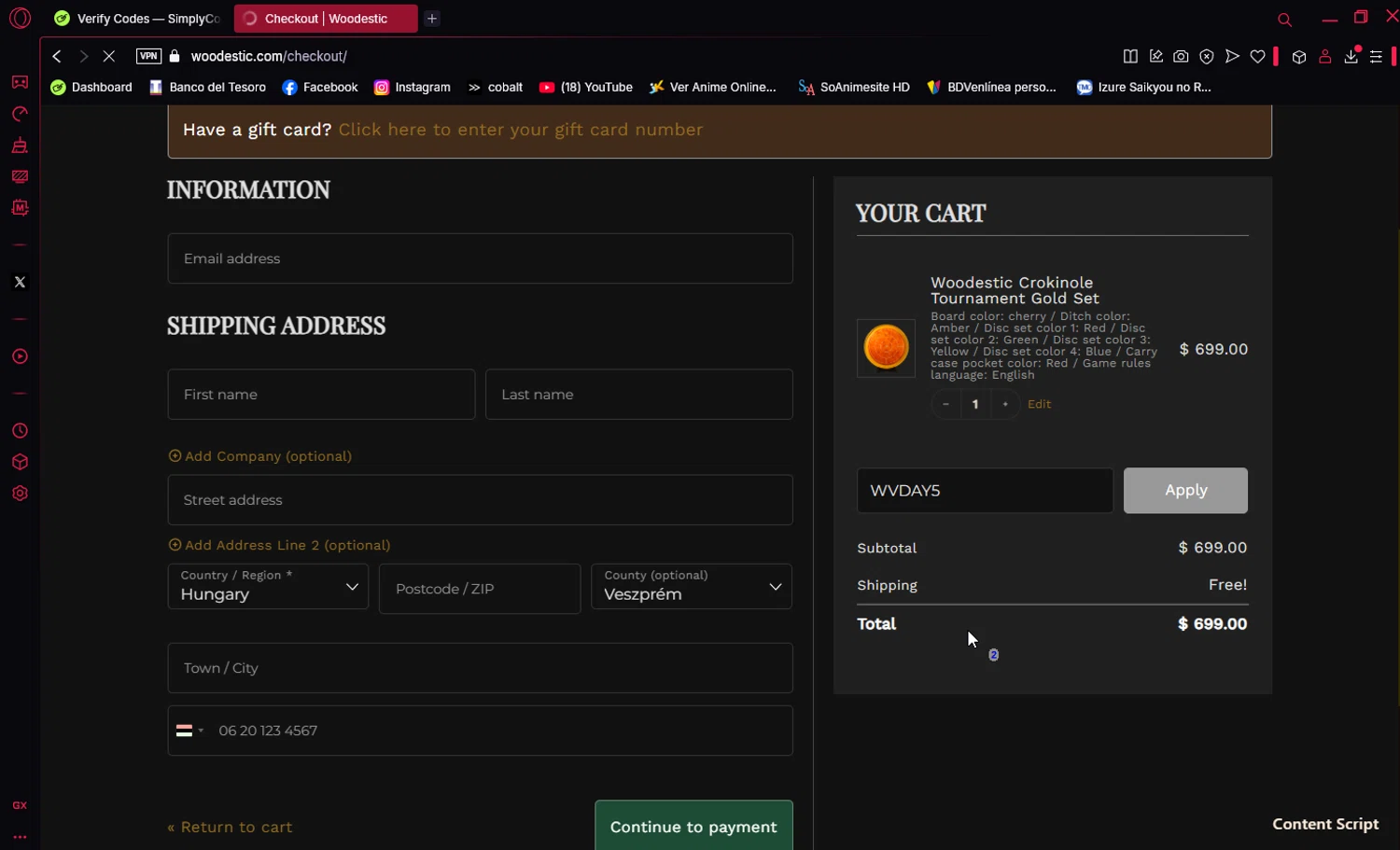Open the tab search magnifier icon

pos(1284,19)
